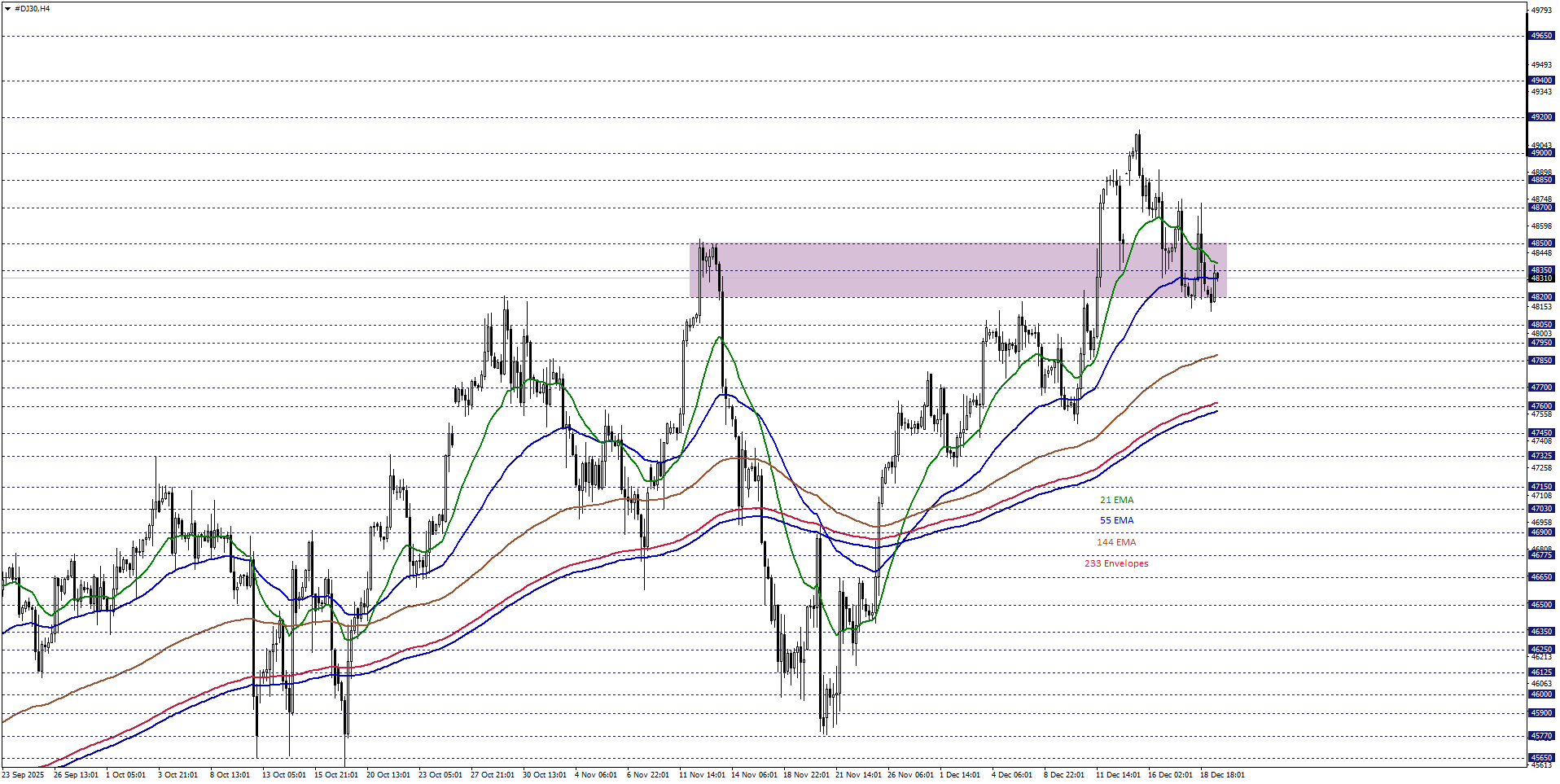Viewport: 1560px width, 784px height.
Task: Select the purple shaded resistance zone rectangle
Action: 957,269
